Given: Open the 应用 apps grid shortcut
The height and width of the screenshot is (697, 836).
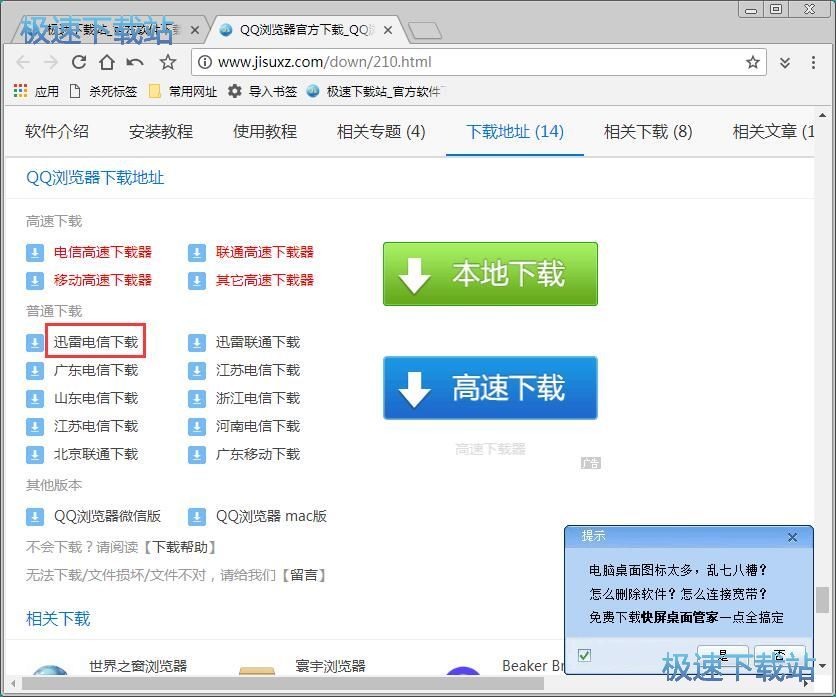Looking at the screenshot, I should click(x=36, y=91).
